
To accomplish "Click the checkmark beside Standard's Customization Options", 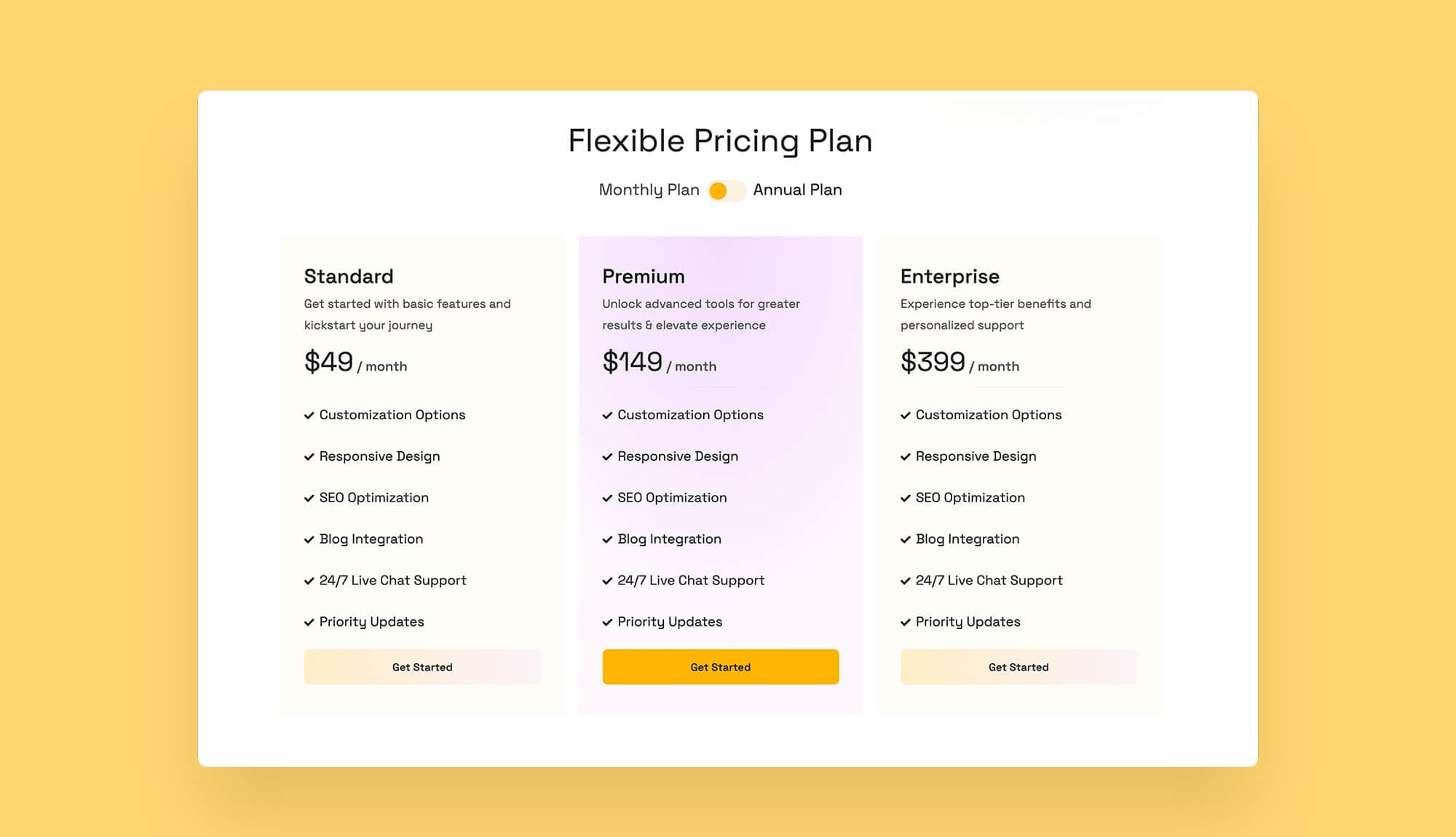I will pos(309,415).
